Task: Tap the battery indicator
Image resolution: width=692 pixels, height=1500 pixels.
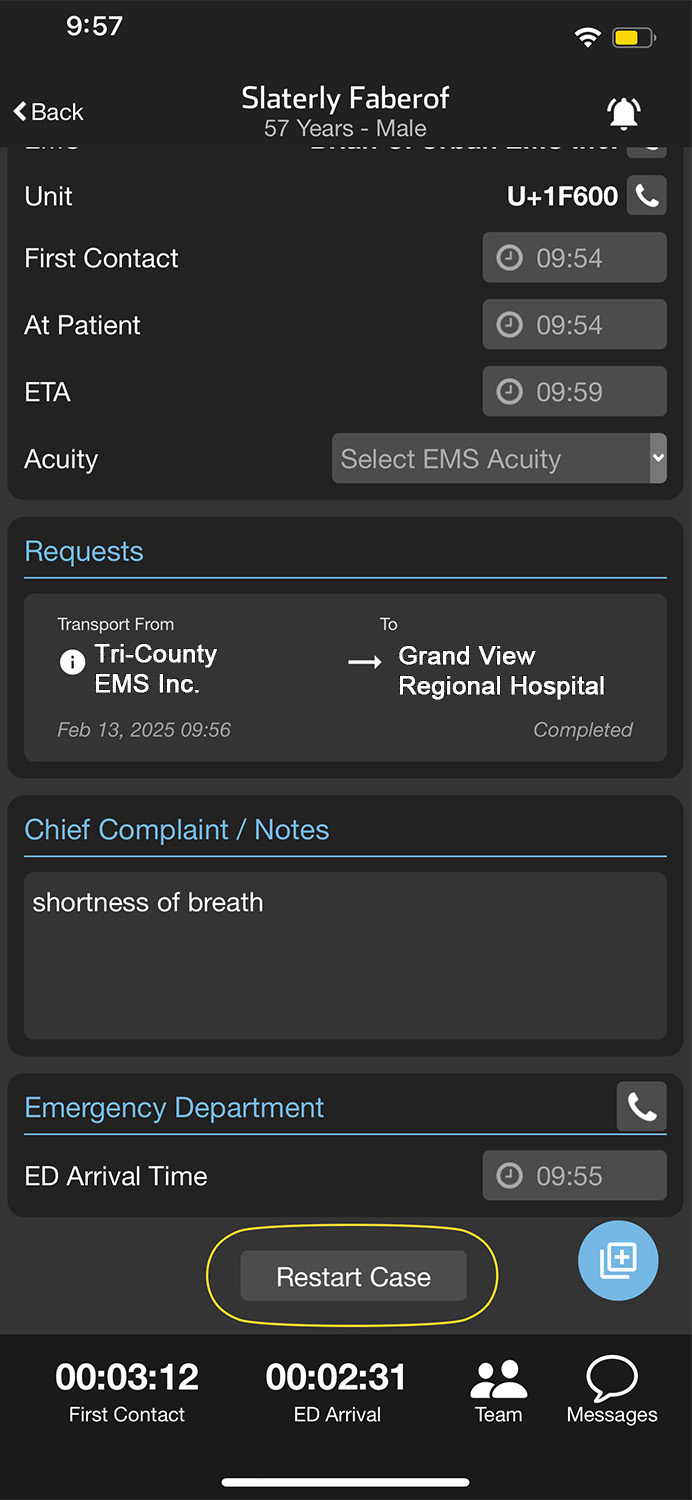Action: pyautogui.click(x=631, y=36)
